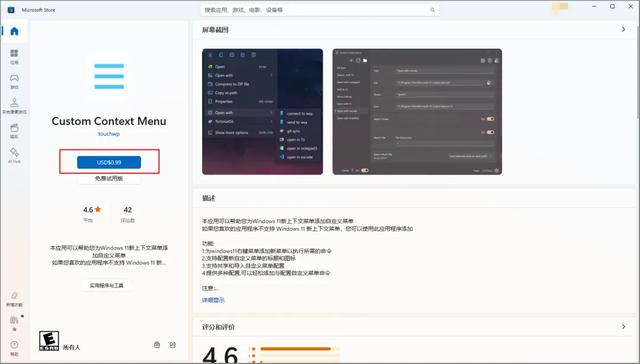Click the magnifier icon in search box
Viewport: 640px width, 364px height.
pyautogui.click(x=432, y=10)
